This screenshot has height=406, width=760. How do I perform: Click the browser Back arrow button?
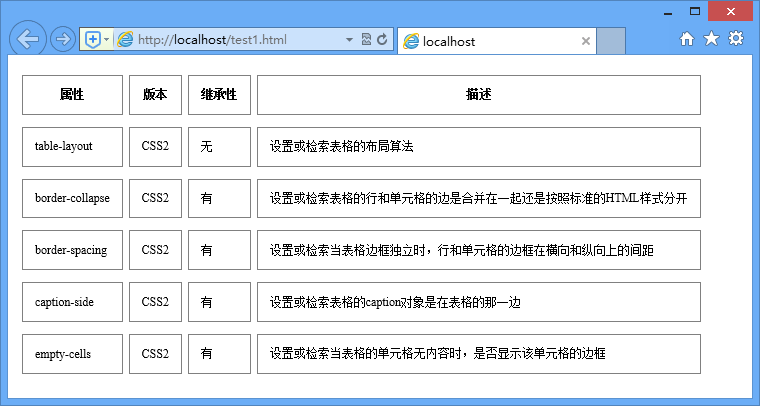tap(28, 40)
